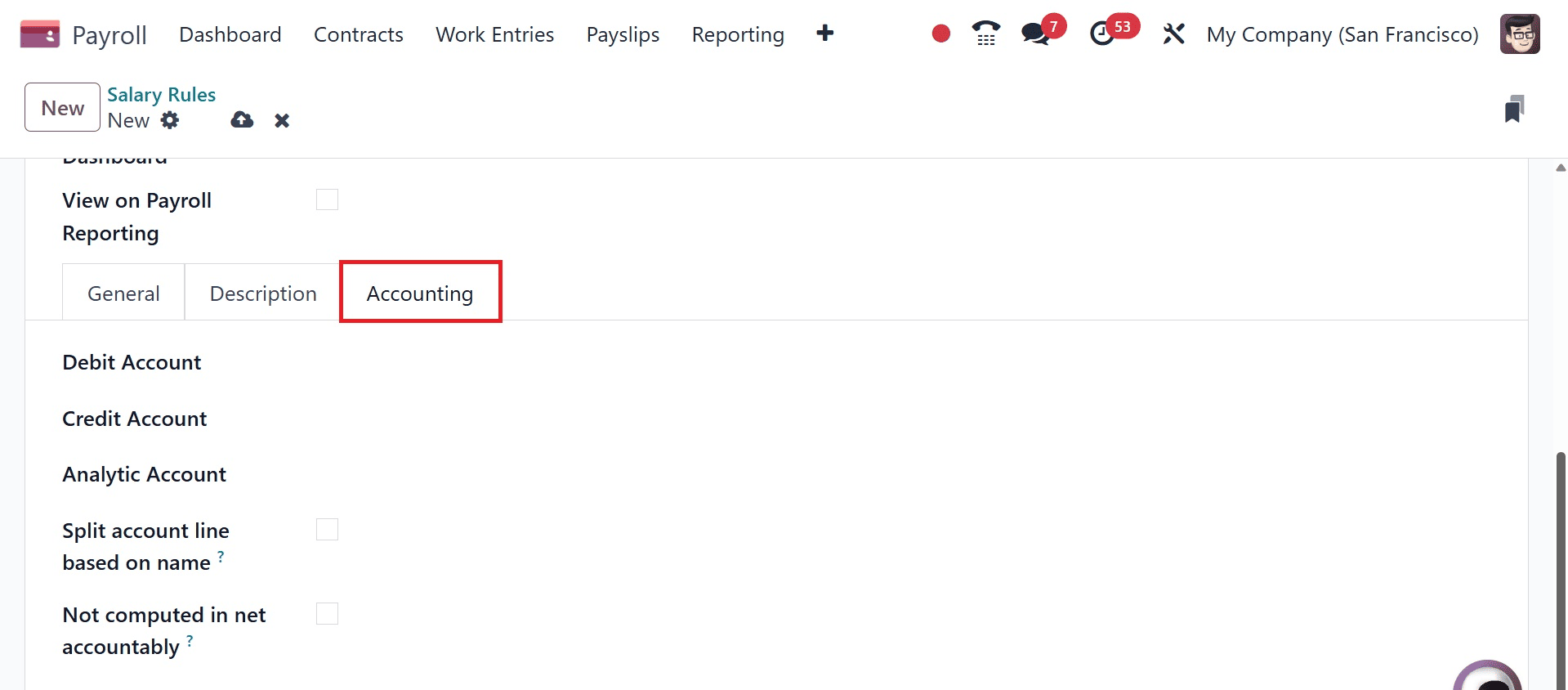The width and height of the screenshot is (1568, 690).
Task: Save the record using the cloud upload icon
Action: (x=242, y=120)
